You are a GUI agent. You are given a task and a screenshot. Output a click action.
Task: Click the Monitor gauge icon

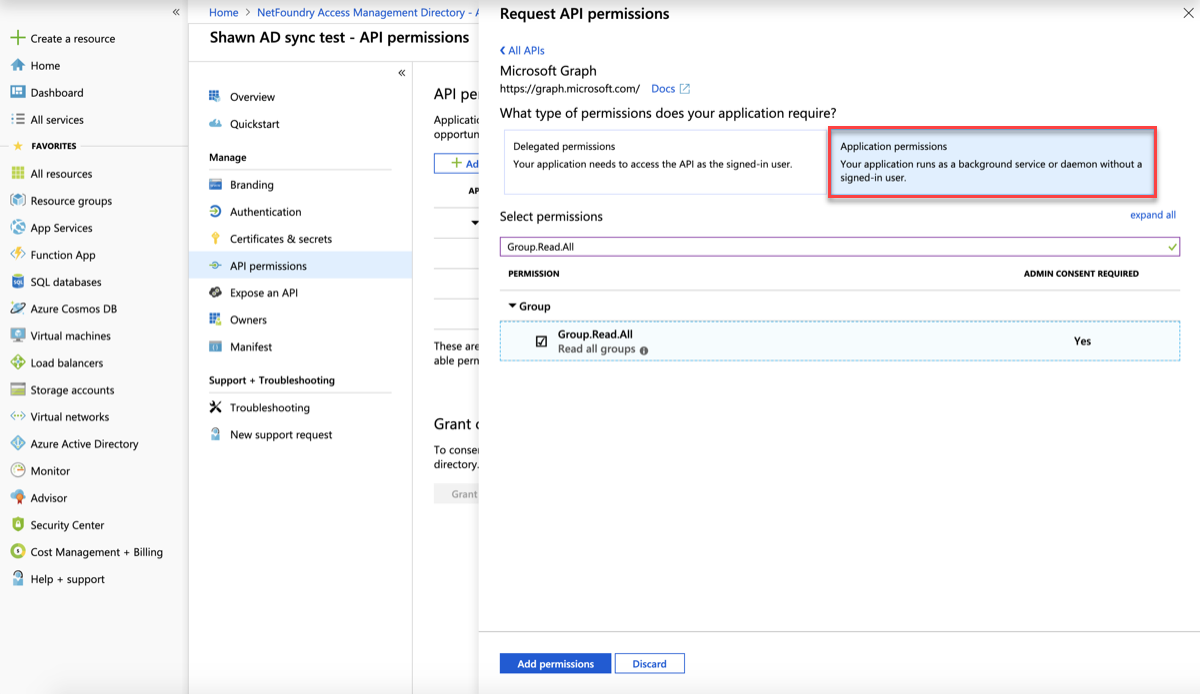(x=17, y=470)
